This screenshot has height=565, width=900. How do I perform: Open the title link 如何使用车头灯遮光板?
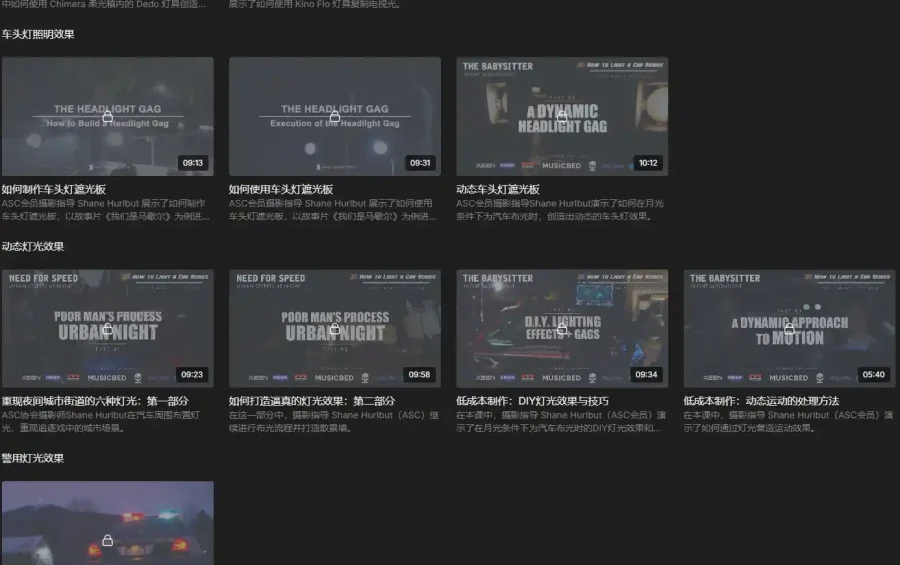[281, 189]
